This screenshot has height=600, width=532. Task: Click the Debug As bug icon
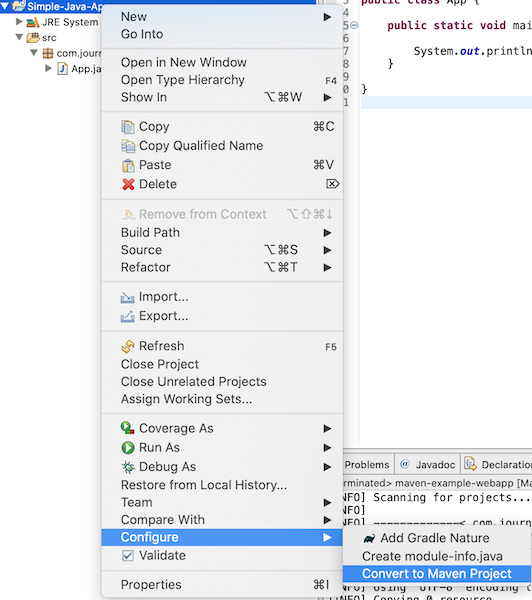point(128,467)
